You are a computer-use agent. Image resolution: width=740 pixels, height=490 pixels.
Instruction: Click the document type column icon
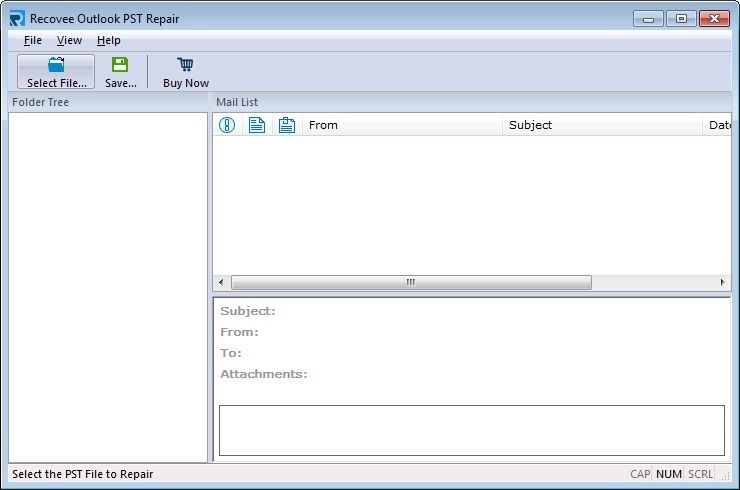tap(257, 125)
